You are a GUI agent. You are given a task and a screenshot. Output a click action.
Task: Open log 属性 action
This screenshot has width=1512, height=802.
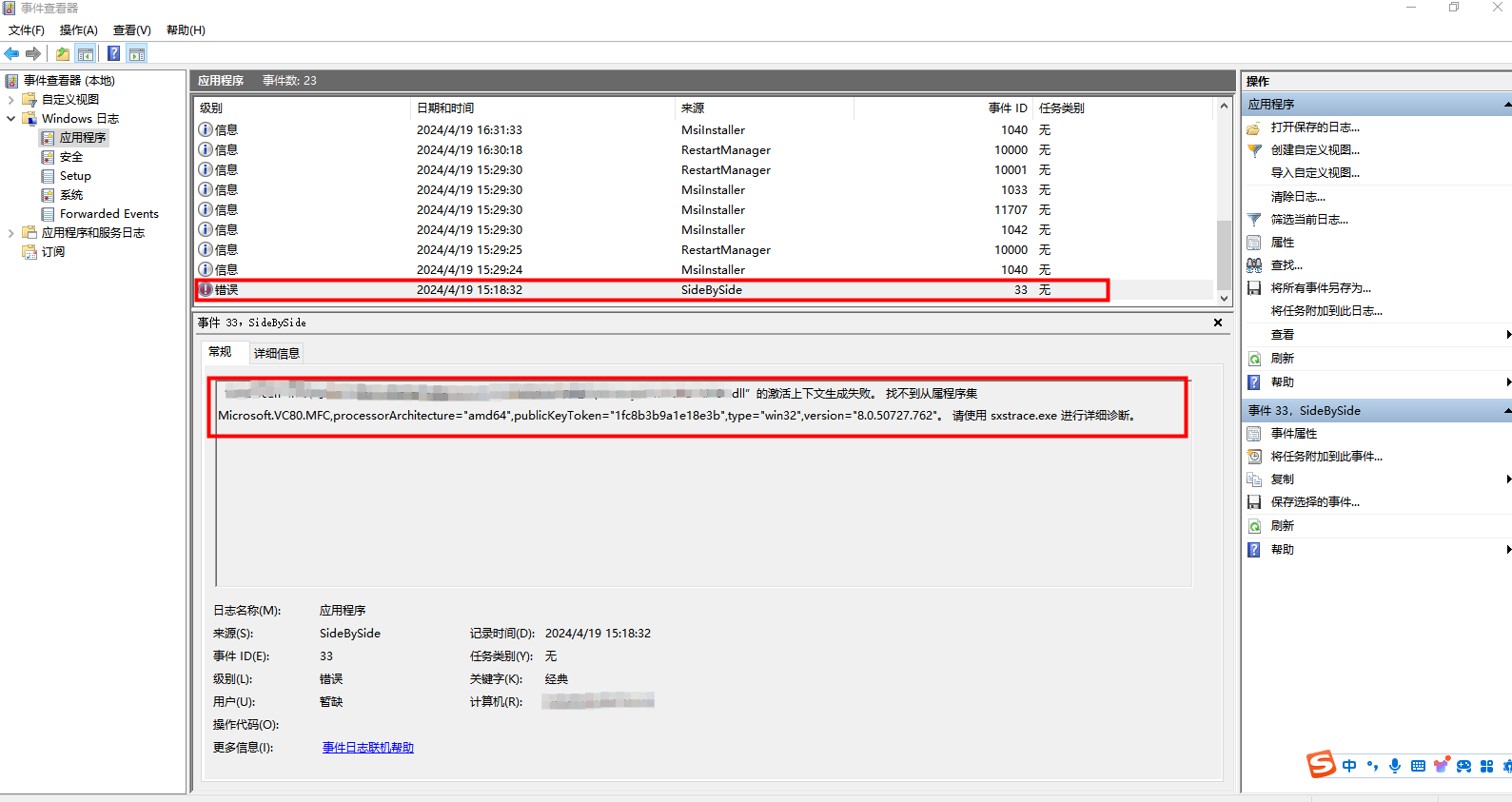pyautogui.click(x=1283, y=242)
